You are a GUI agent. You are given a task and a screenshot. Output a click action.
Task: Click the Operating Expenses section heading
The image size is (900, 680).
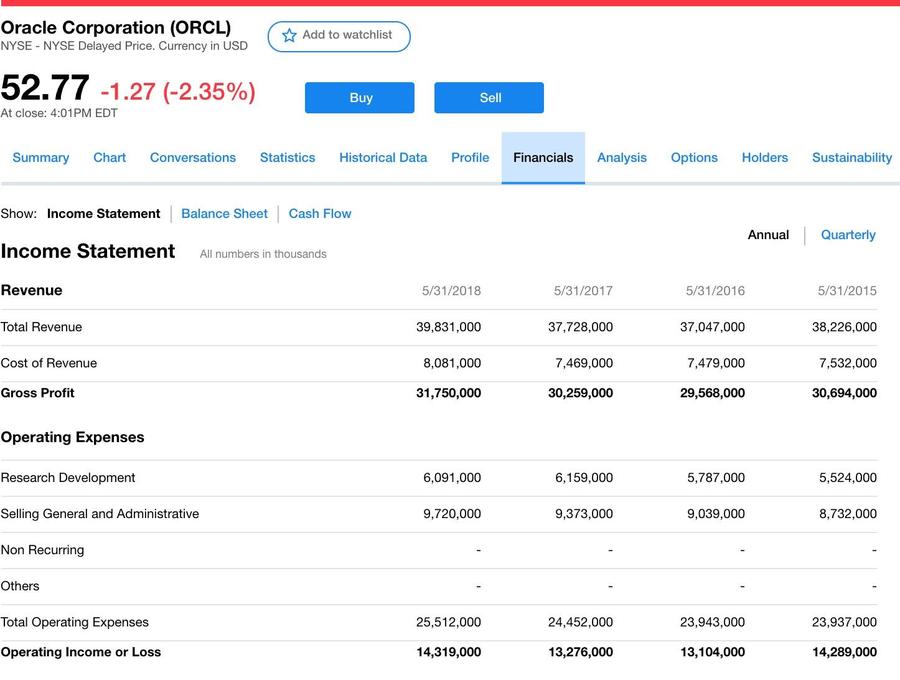tap(72, 437)
